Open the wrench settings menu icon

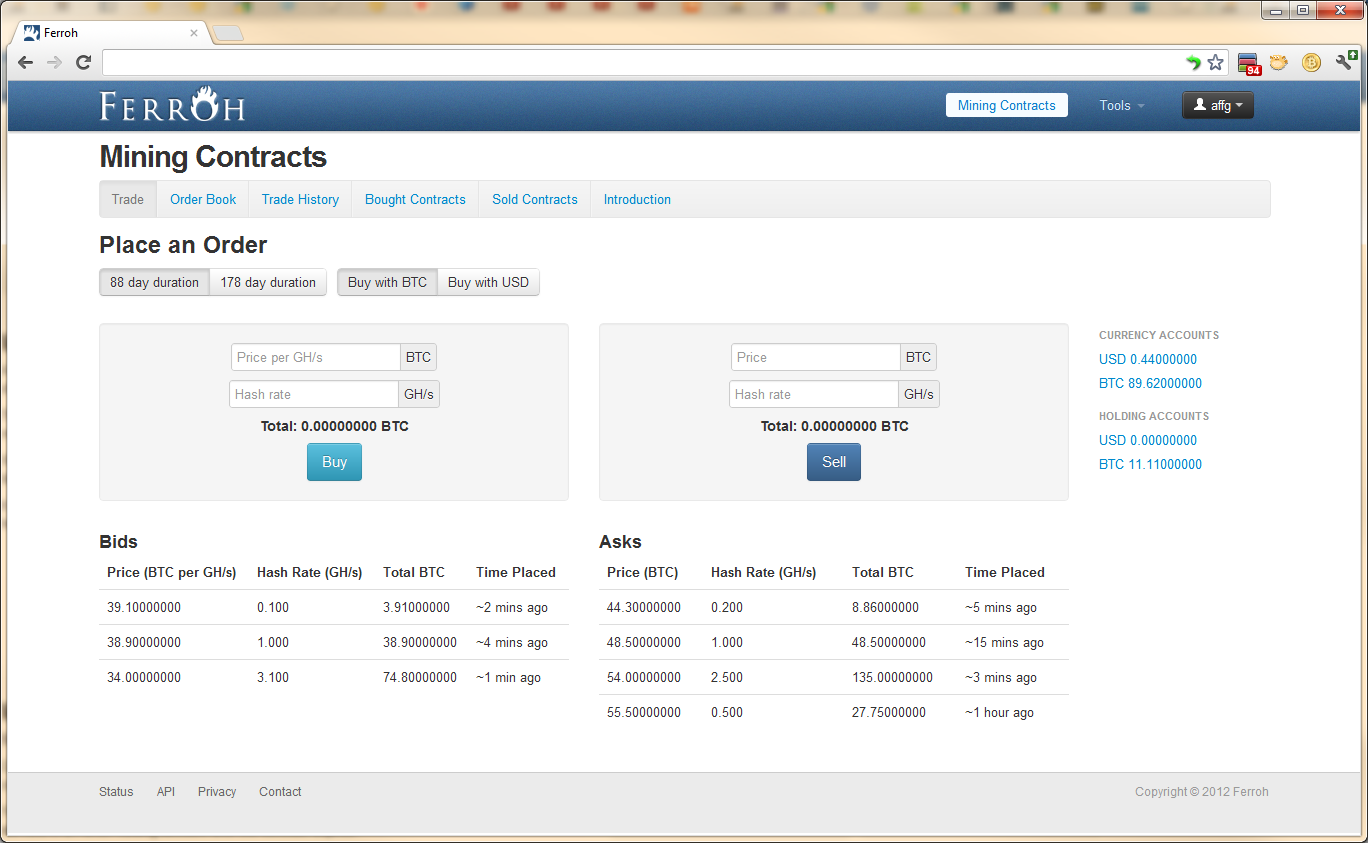pyautogui.click(x=1344, y=62)
